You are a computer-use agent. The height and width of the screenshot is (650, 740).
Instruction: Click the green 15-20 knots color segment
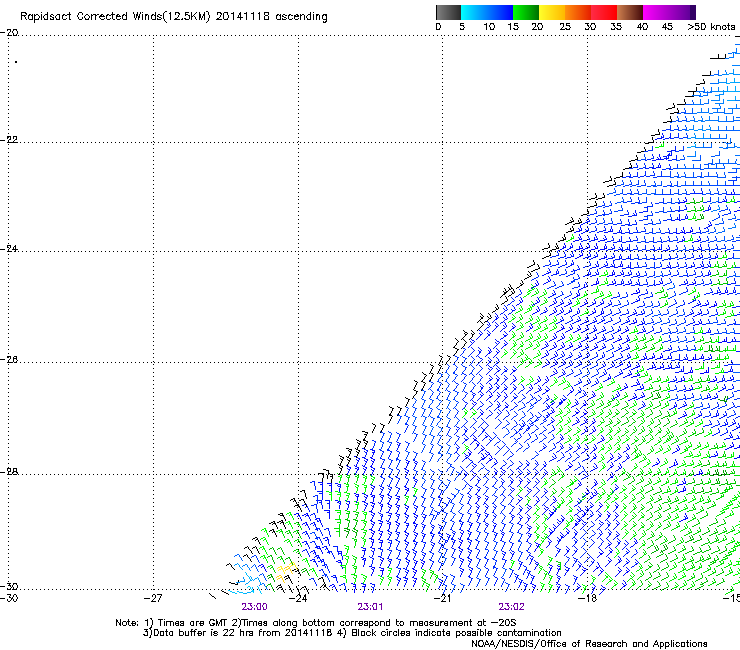coord(526,12)
